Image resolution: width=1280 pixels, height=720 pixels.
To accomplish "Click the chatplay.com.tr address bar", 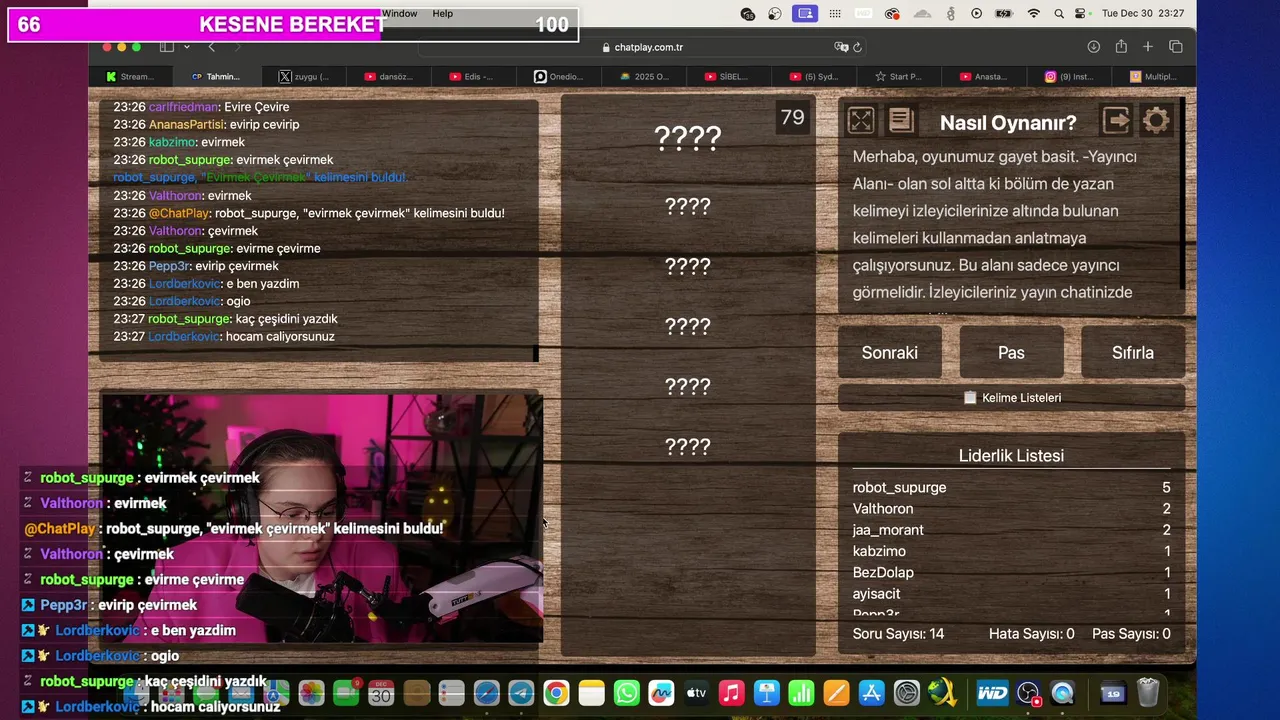I will coord(643,47).
